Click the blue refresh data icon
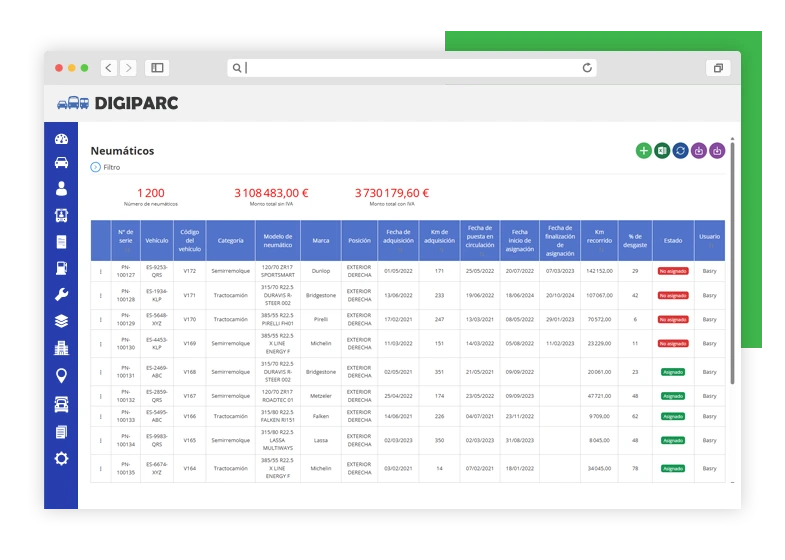Image resolution: width=785 pixels, height=560 pixels. [x=680, y=151]
